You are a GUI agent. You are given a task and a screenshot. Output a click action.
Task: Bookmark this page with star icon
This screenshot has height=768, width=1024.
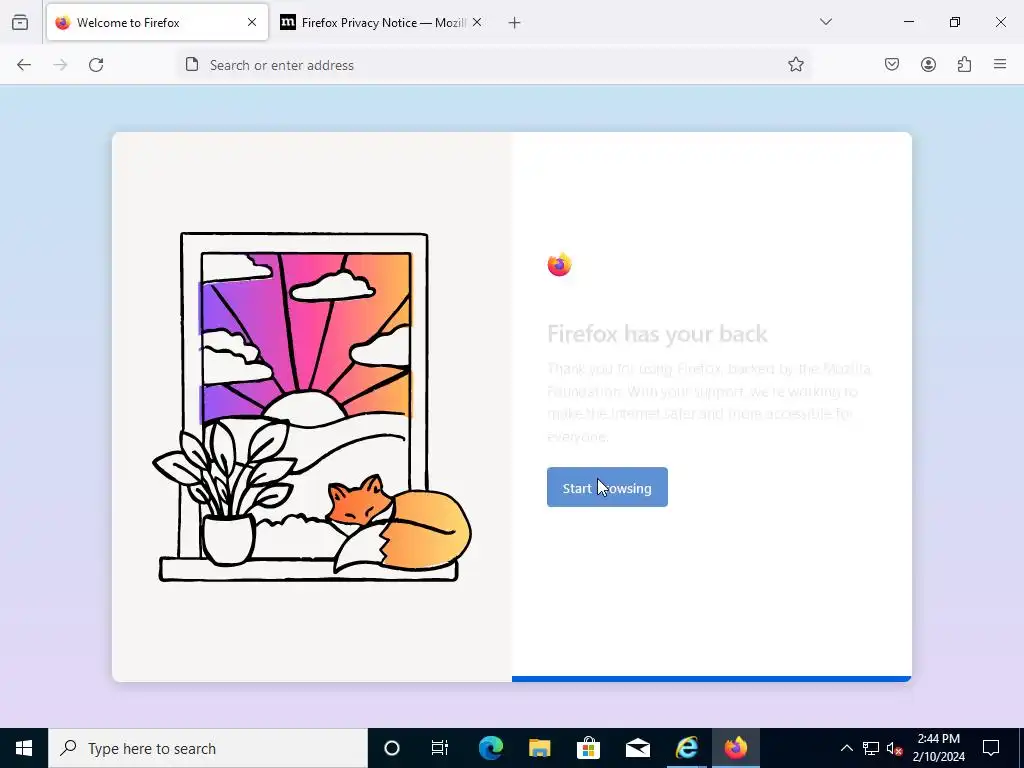(795, 65)
